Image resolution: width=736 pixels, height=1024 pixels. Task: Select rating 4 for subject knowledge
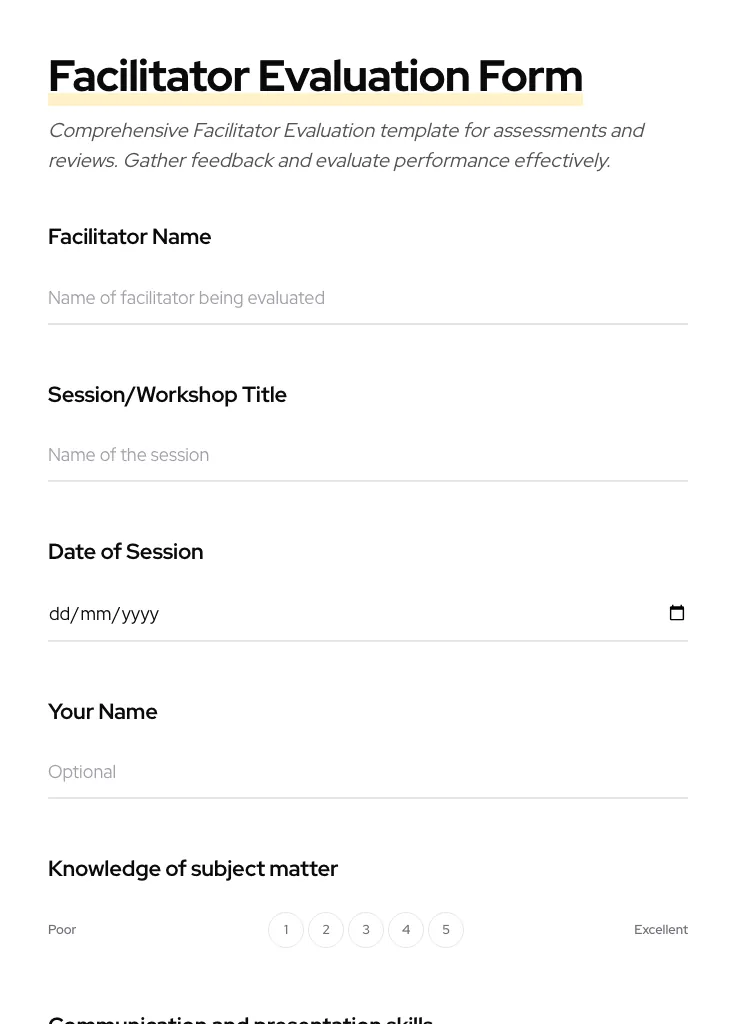(x=406, y=930)
